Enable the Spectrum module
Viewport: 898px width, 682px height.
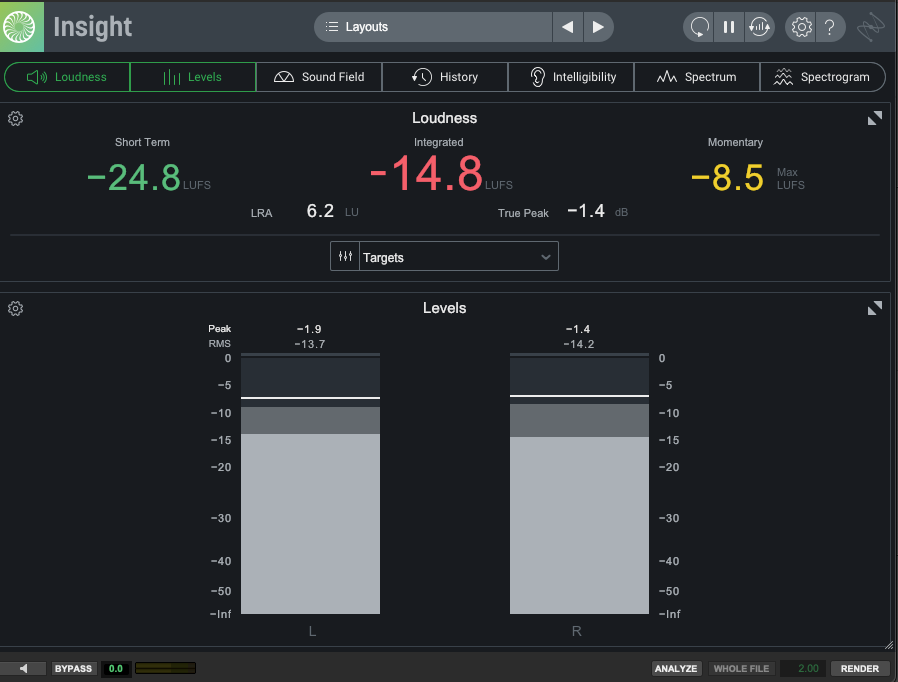click(697, 77)
